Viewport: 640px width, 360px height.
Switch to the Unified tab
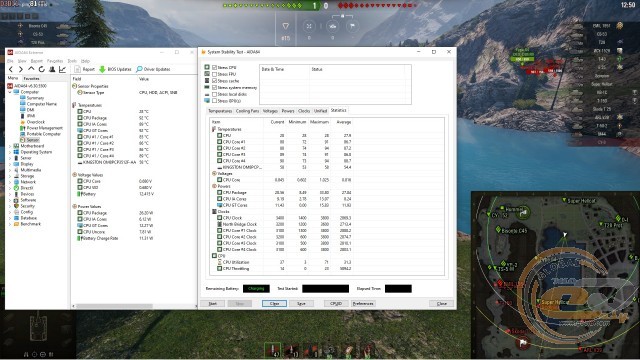[320, 111]
